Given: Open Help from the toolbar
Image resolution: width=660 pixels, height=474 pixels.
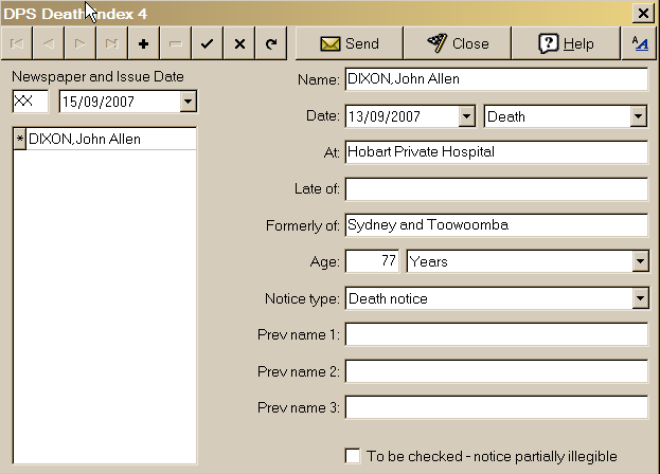Looking at the screenshot, I should (566, 43).
